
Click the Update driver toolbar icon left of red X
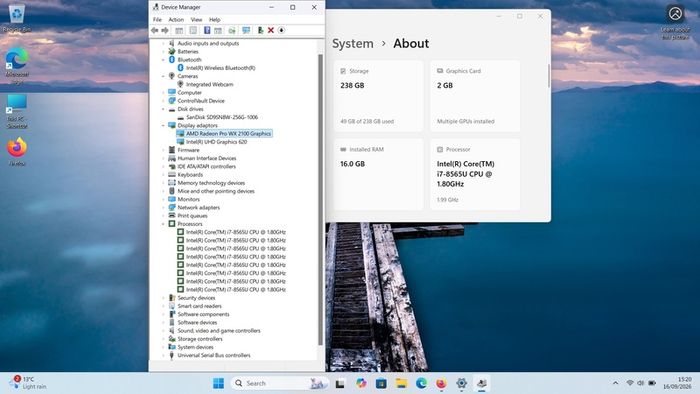pos(260,30)
